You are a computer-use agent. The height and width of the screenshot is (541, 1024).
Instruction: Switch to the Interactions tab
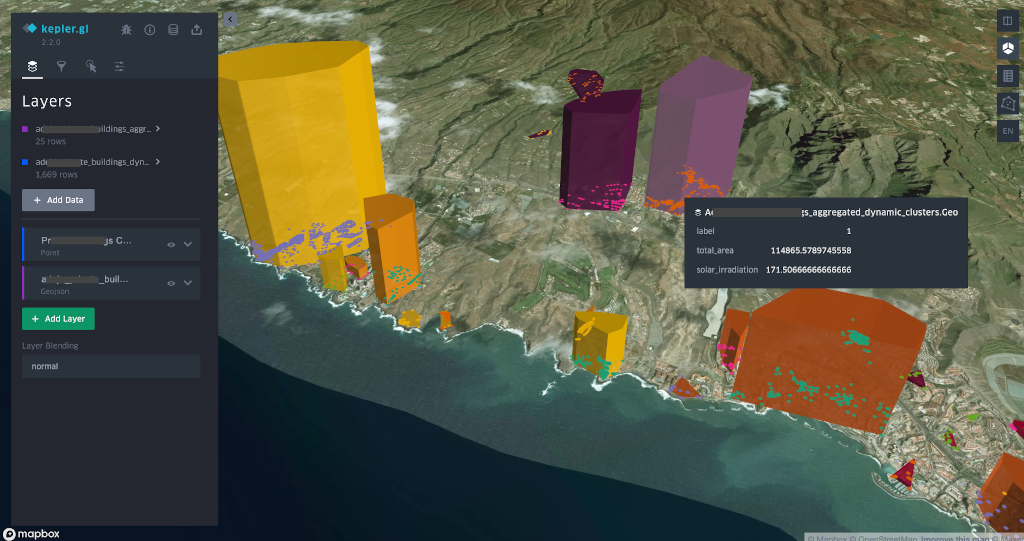(91, 66)
